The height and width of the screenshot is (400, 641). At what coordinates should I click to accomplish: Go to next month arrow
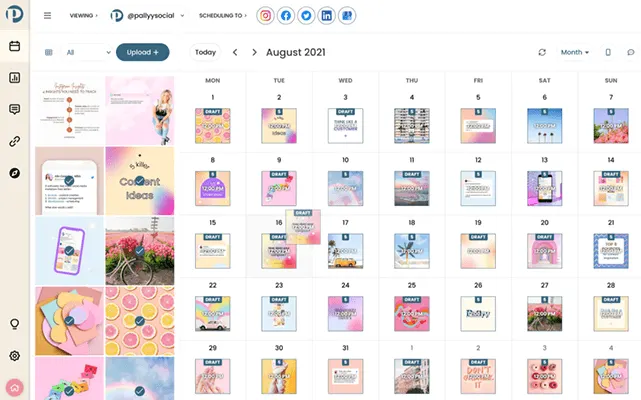pos(254,52)
